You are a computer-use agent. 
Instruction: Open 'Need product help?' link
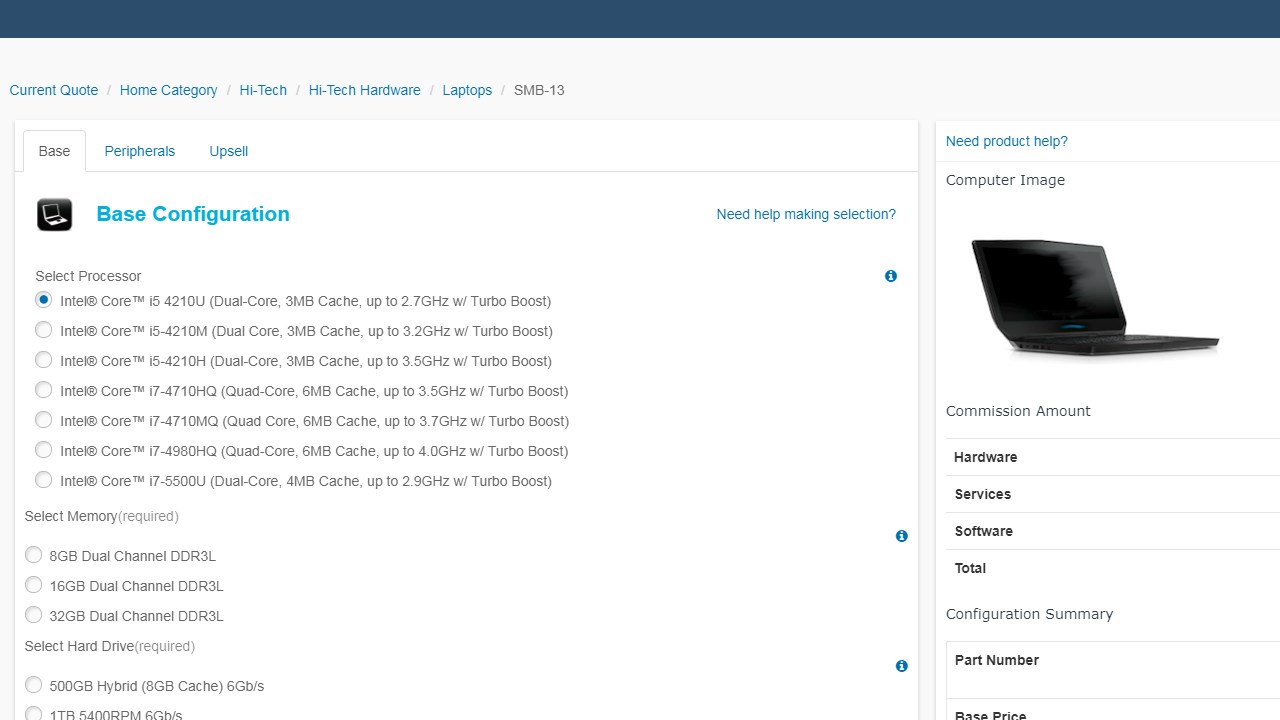click(1007, 141)
